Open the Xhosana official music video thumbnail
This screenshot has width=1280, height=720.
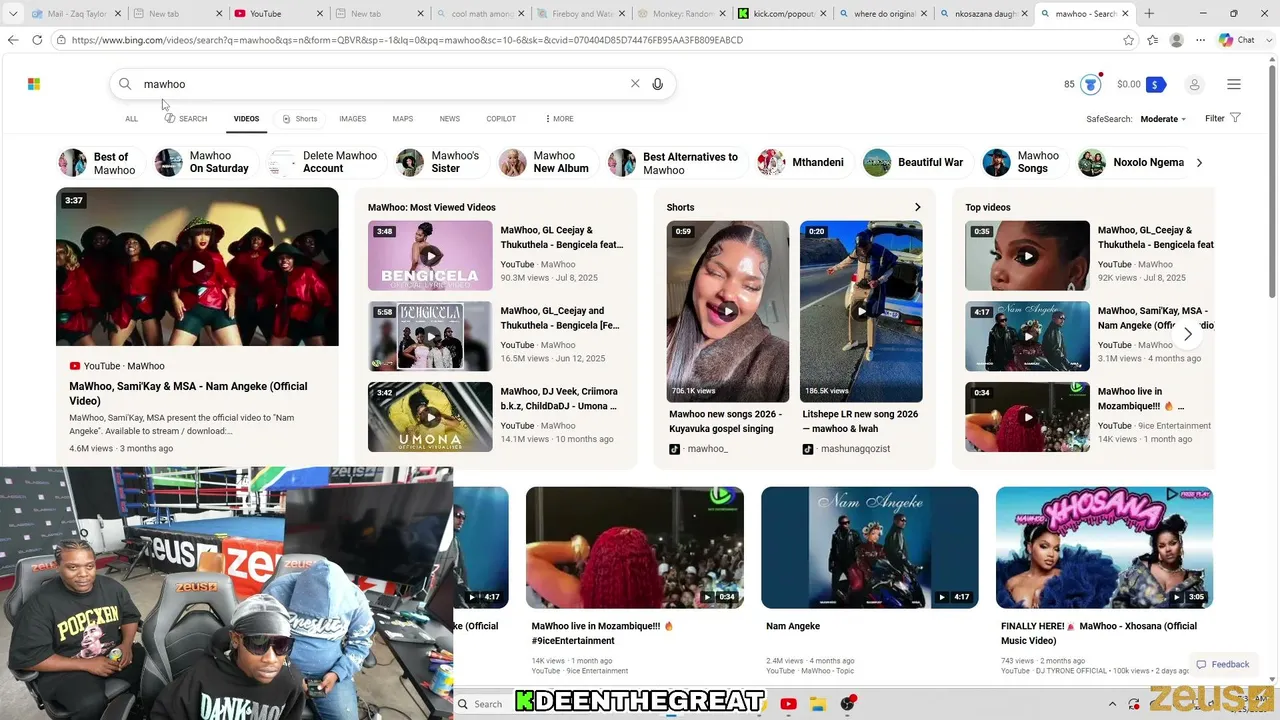coord(1104,547)
